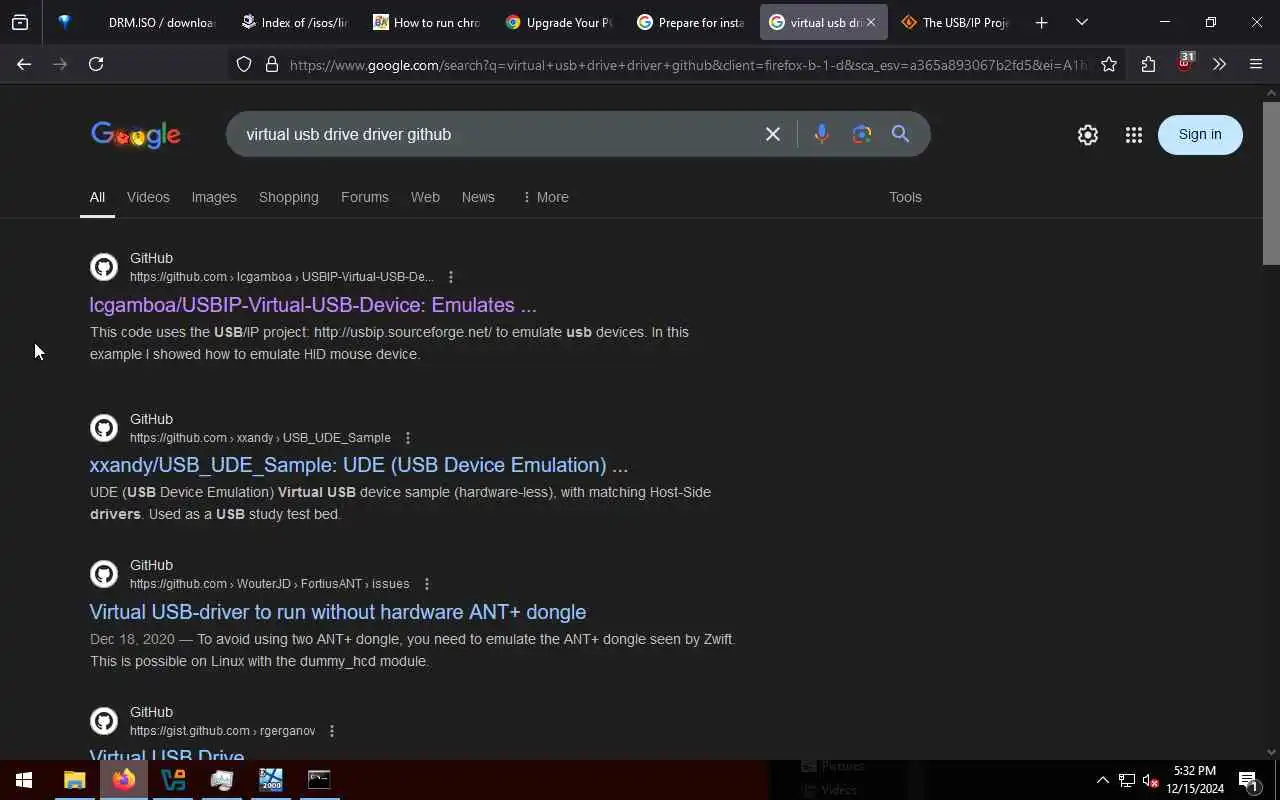Go back to the previous page

tap(24, 64)
